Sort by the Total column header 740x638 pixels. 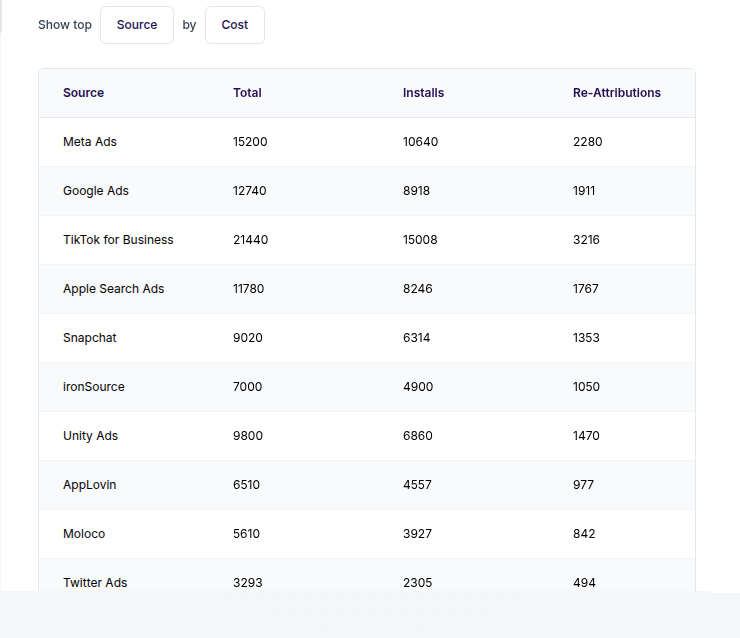[247, 93]
